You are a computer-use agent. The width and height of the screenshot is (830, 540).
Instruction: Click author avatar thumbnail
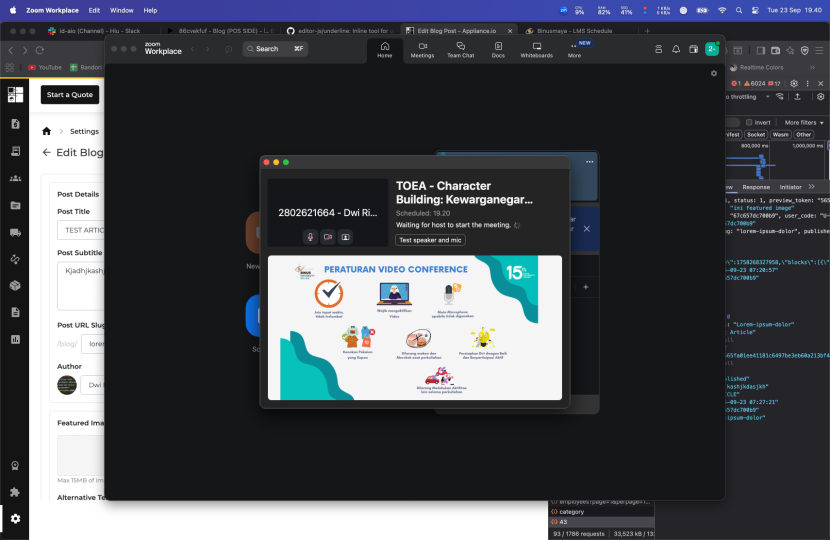point(67,385)
